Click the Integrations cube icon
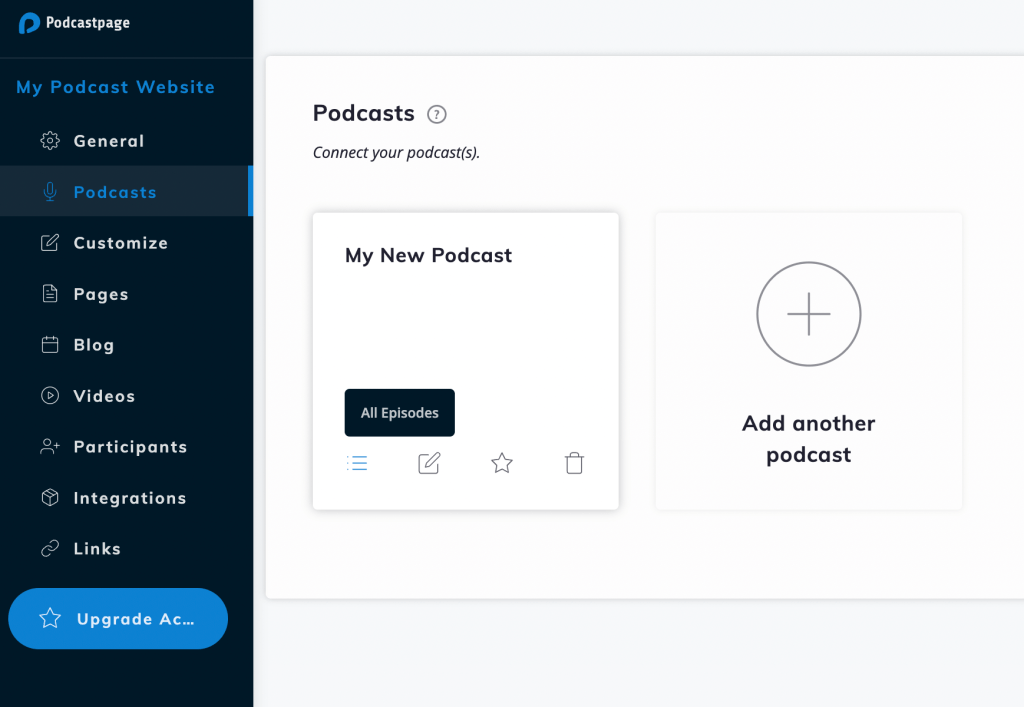The width and height of the screenshot is (1024, 707). tap(48, 497)
